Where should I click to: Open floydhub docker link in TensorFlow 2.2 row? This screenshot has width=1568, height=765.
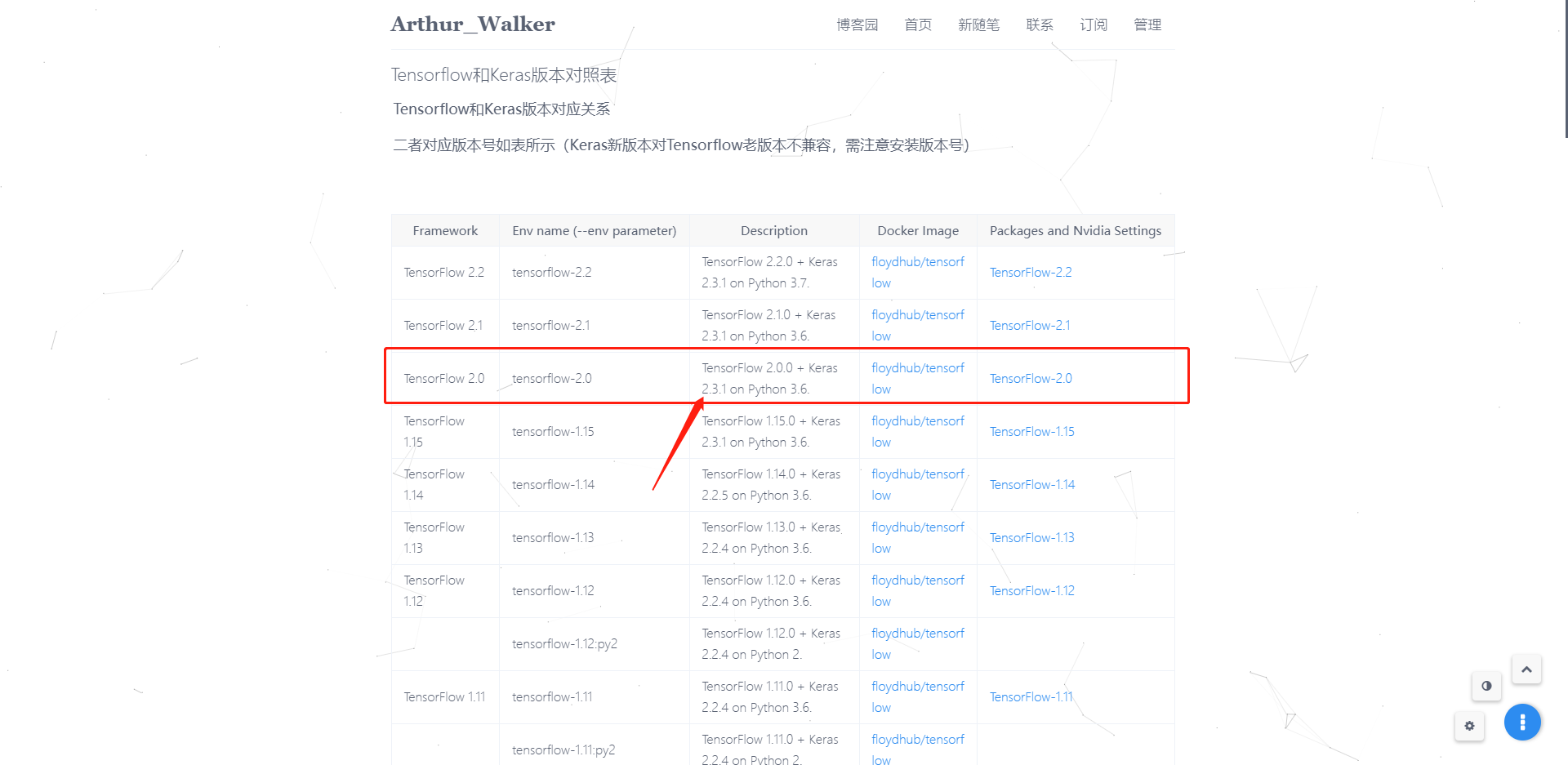[918, 273]
